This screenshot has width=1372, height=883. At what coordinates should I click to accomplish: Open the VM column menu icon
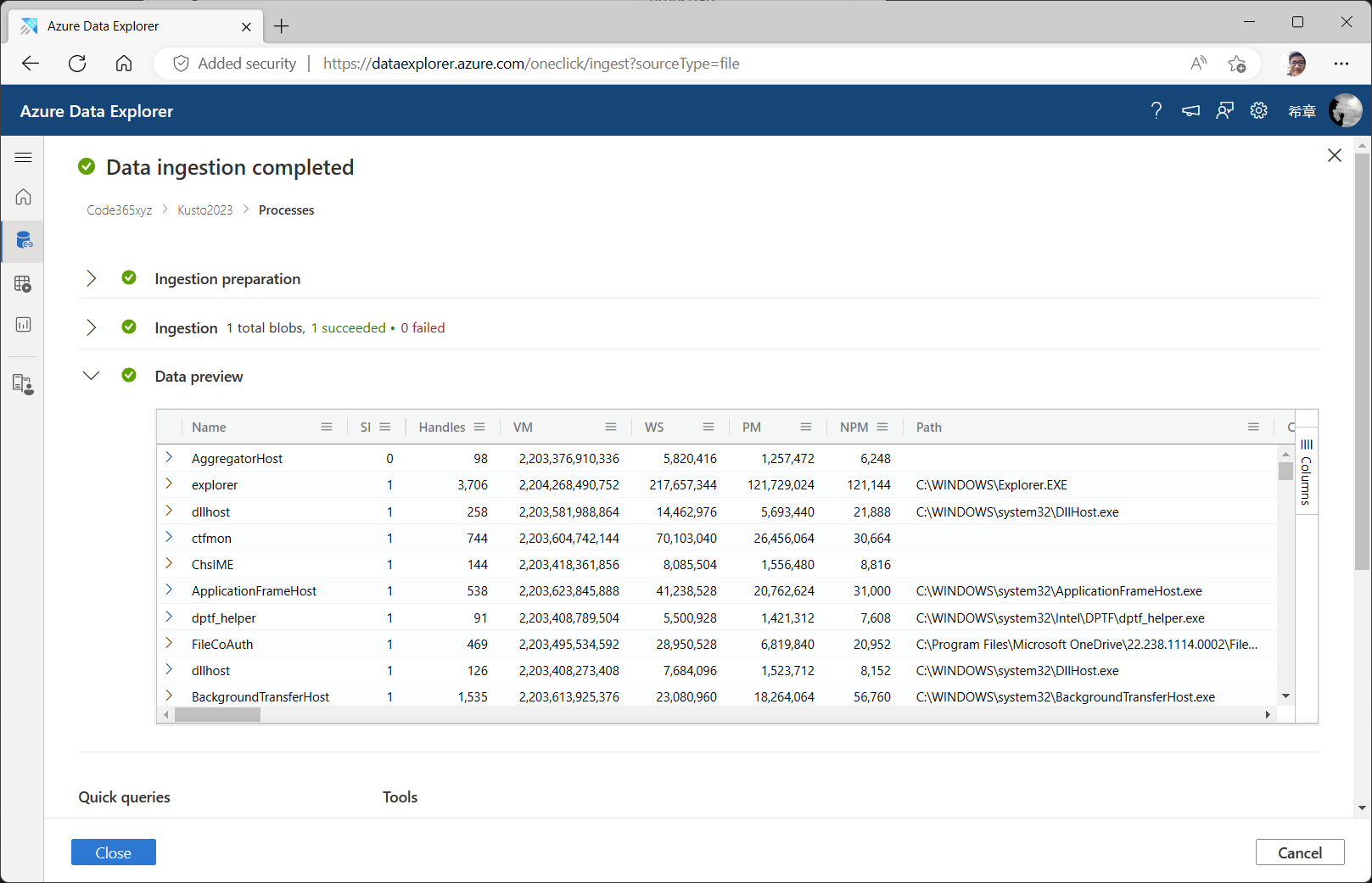pyautogui.click(x=611, y=427)
